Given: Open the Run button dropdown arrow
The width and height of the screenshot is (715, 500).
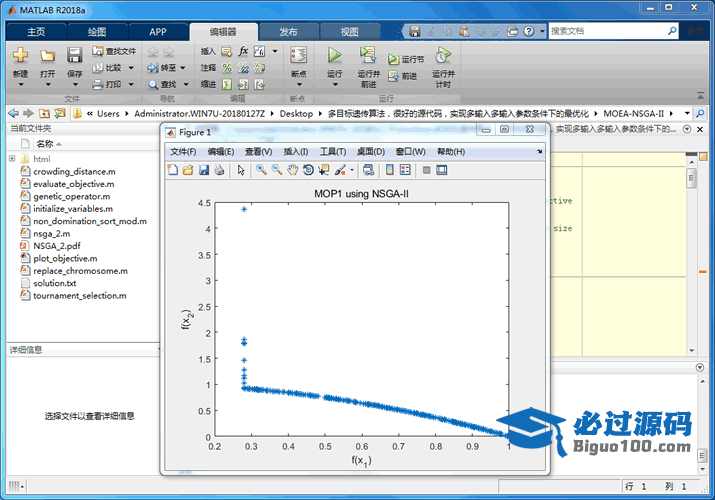Looking at the screenshot, I should [335, 84].
